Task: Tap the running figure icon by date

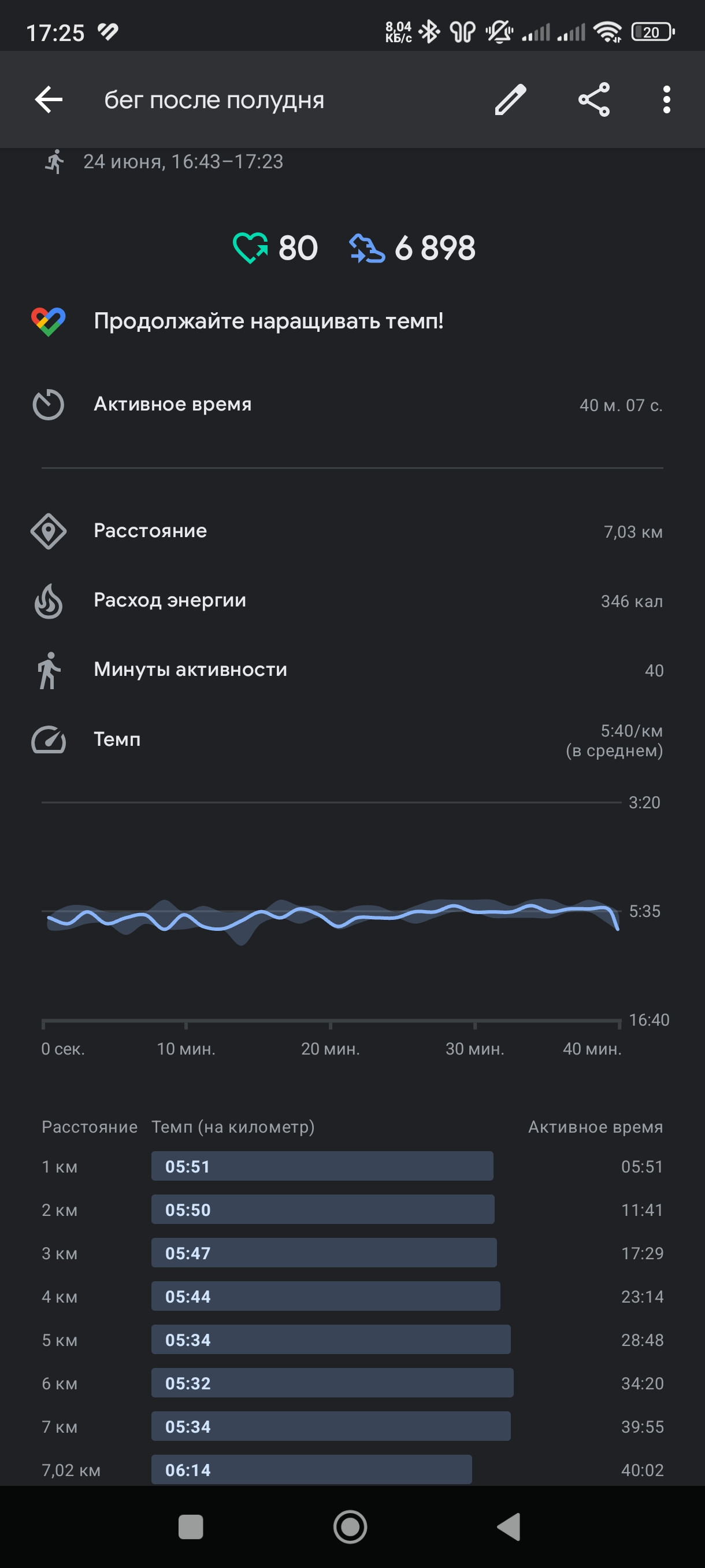Action: tap(55, 162)
